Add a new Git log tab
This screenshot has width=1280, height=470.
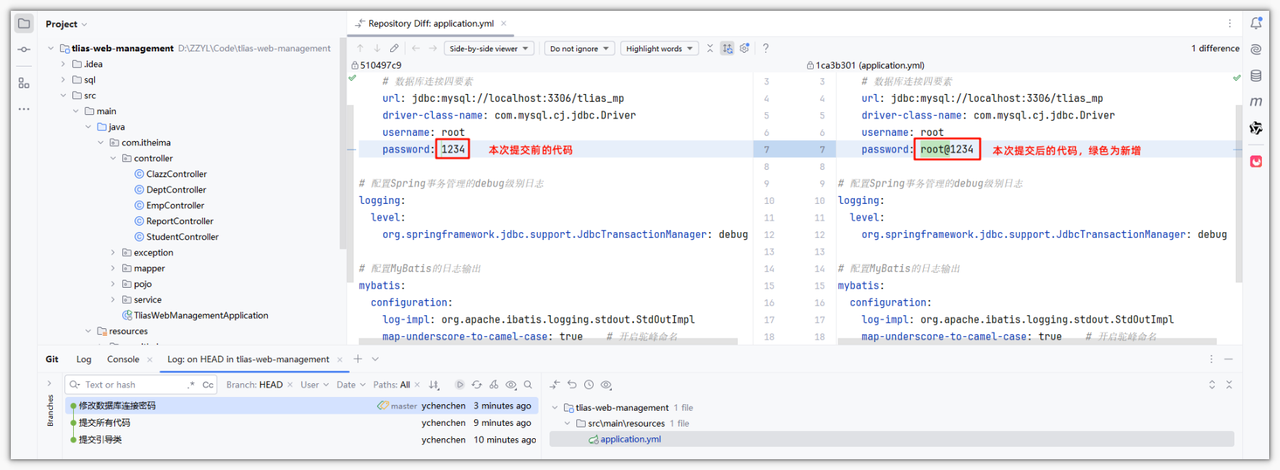coord(357,359)
